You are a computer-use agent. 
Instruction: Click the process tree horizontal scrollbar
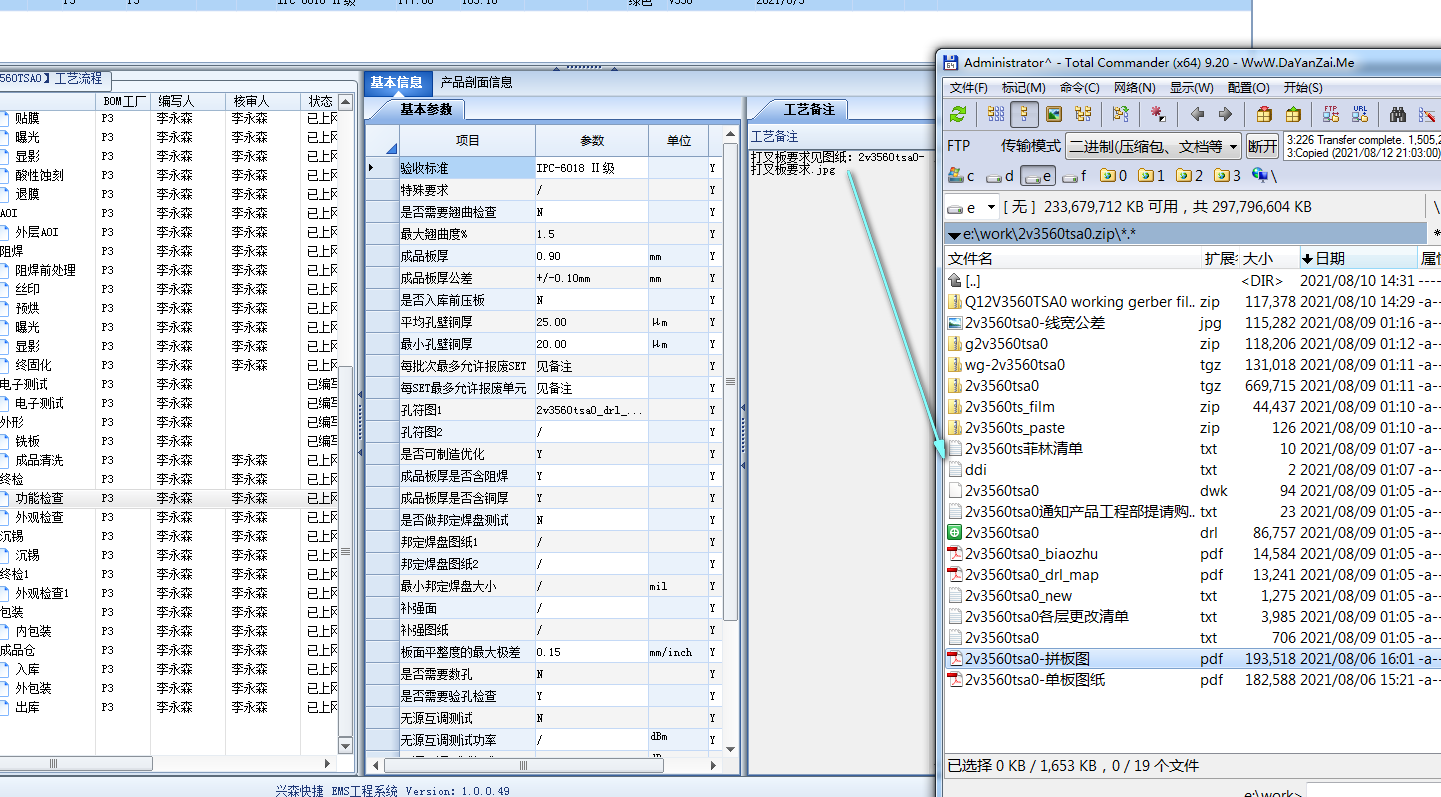(77, 763)
